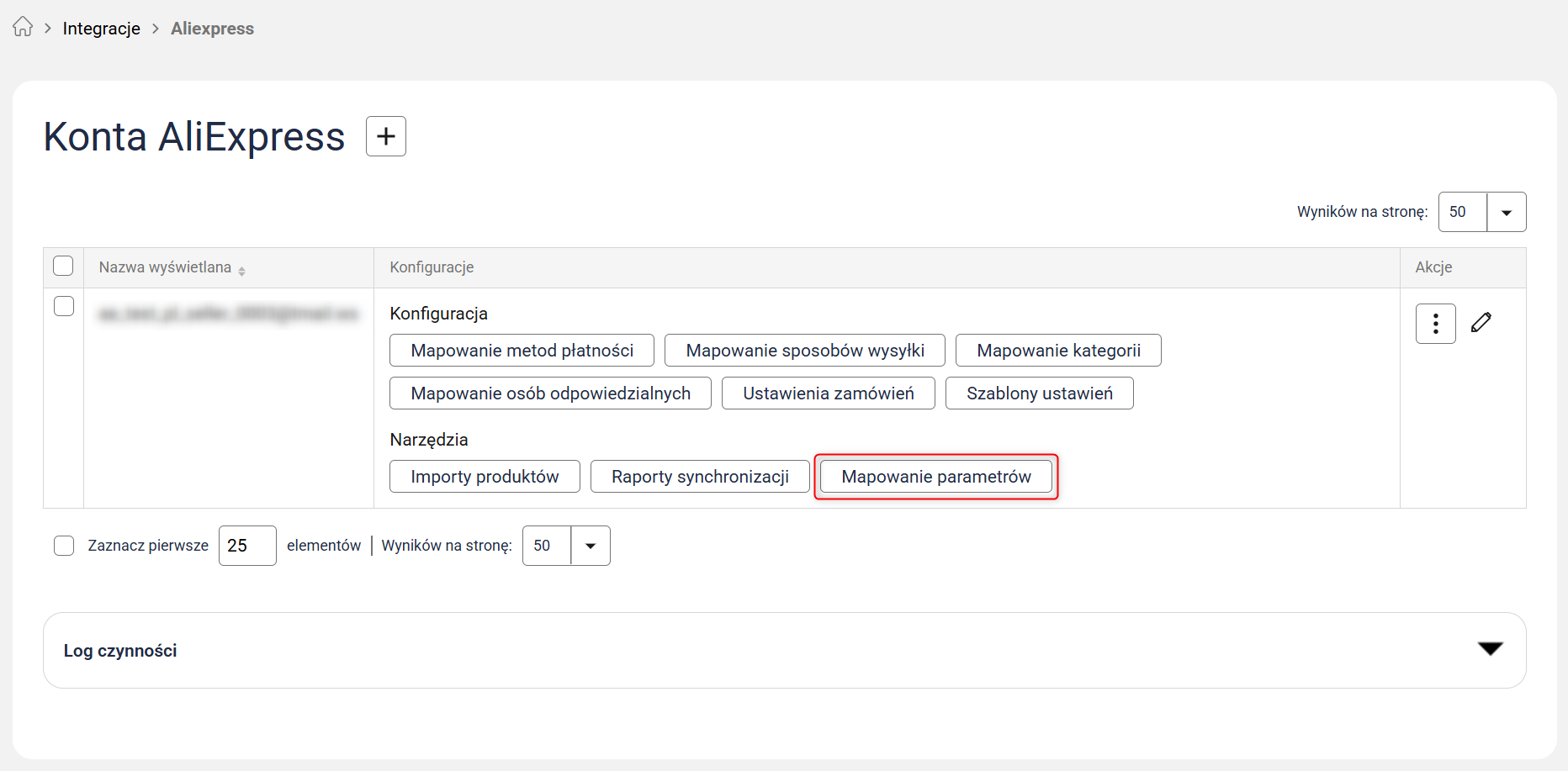Screen dimensions: 1568x771
Task: Open bottom Wyników na stronę dropdown
Action: 590,546
